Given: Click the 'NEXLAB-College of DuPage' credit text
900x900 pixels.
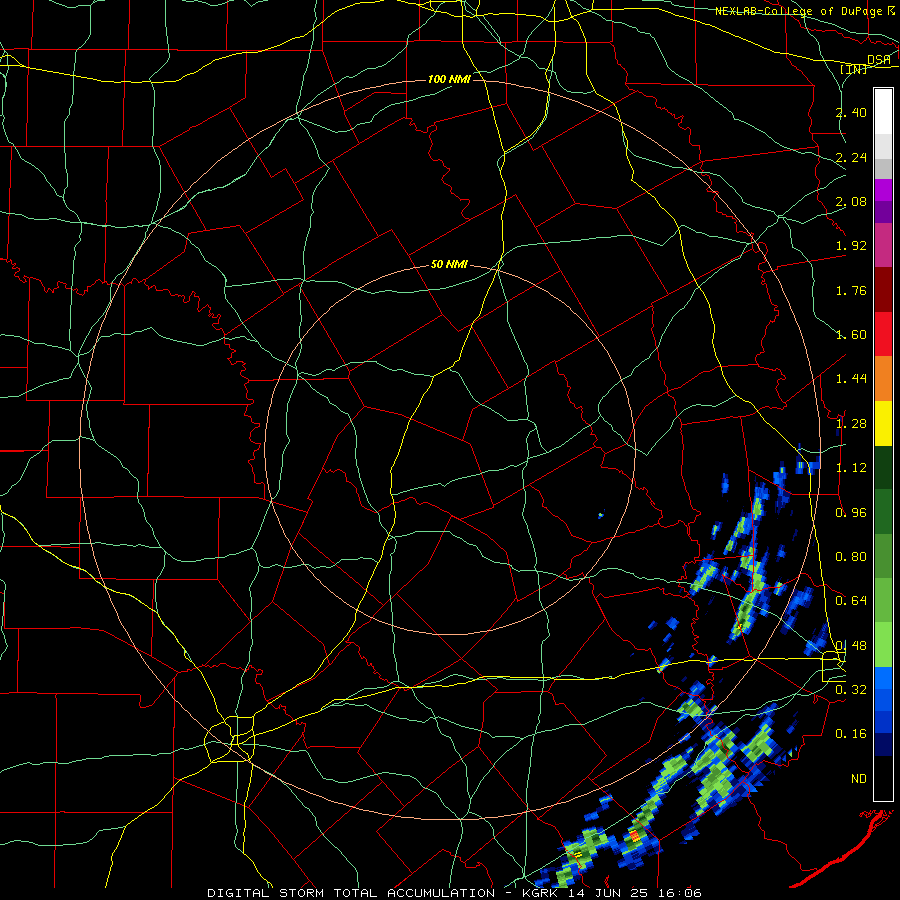Looking at the screenshot, I should (x=799, y=11).
